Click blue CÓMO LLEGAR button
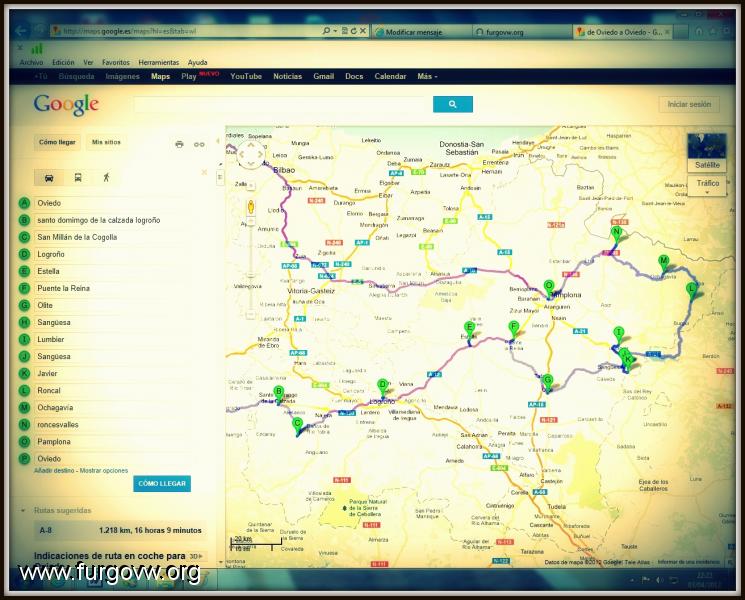745x600 pixels. [162, 484]
